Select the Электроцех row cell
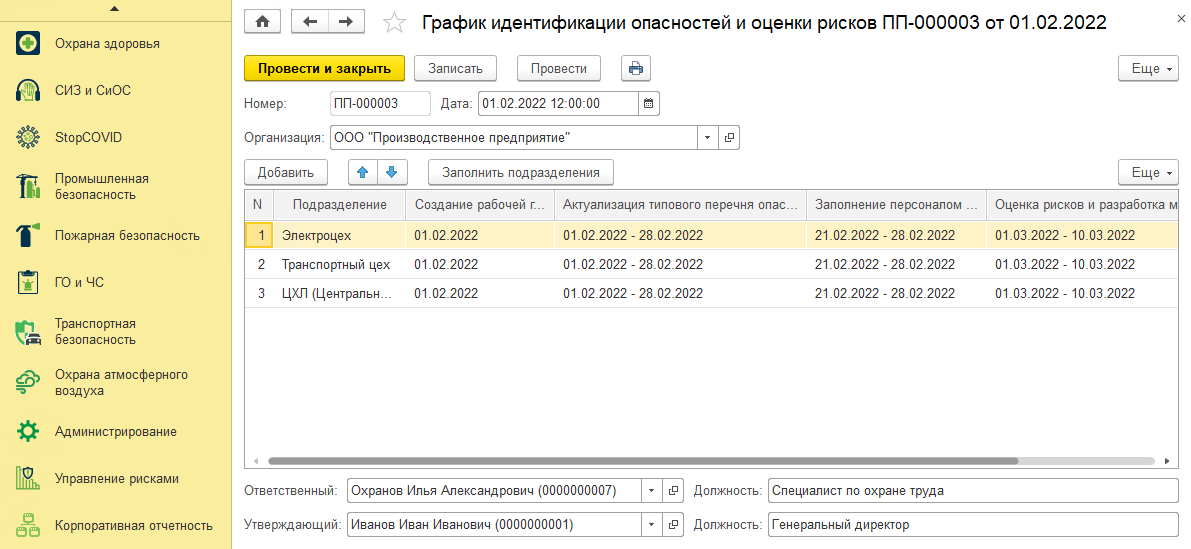The image size is (1191, 549). click(x=340, y=235)
